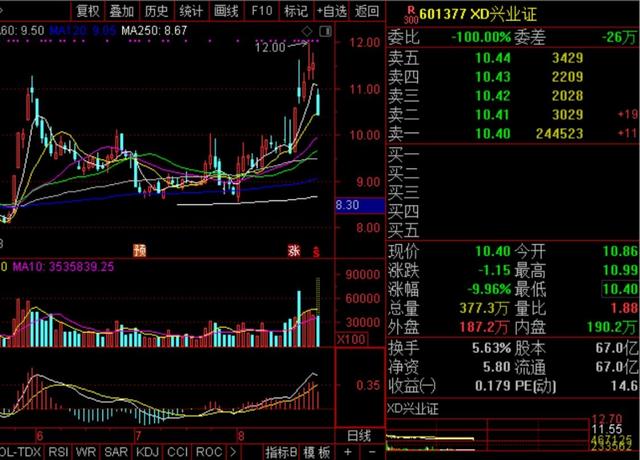The image size is (640, 460).
Task: Switch to the KDJ indicator tab
Action: pyautogui.click(x=147, y=452)
